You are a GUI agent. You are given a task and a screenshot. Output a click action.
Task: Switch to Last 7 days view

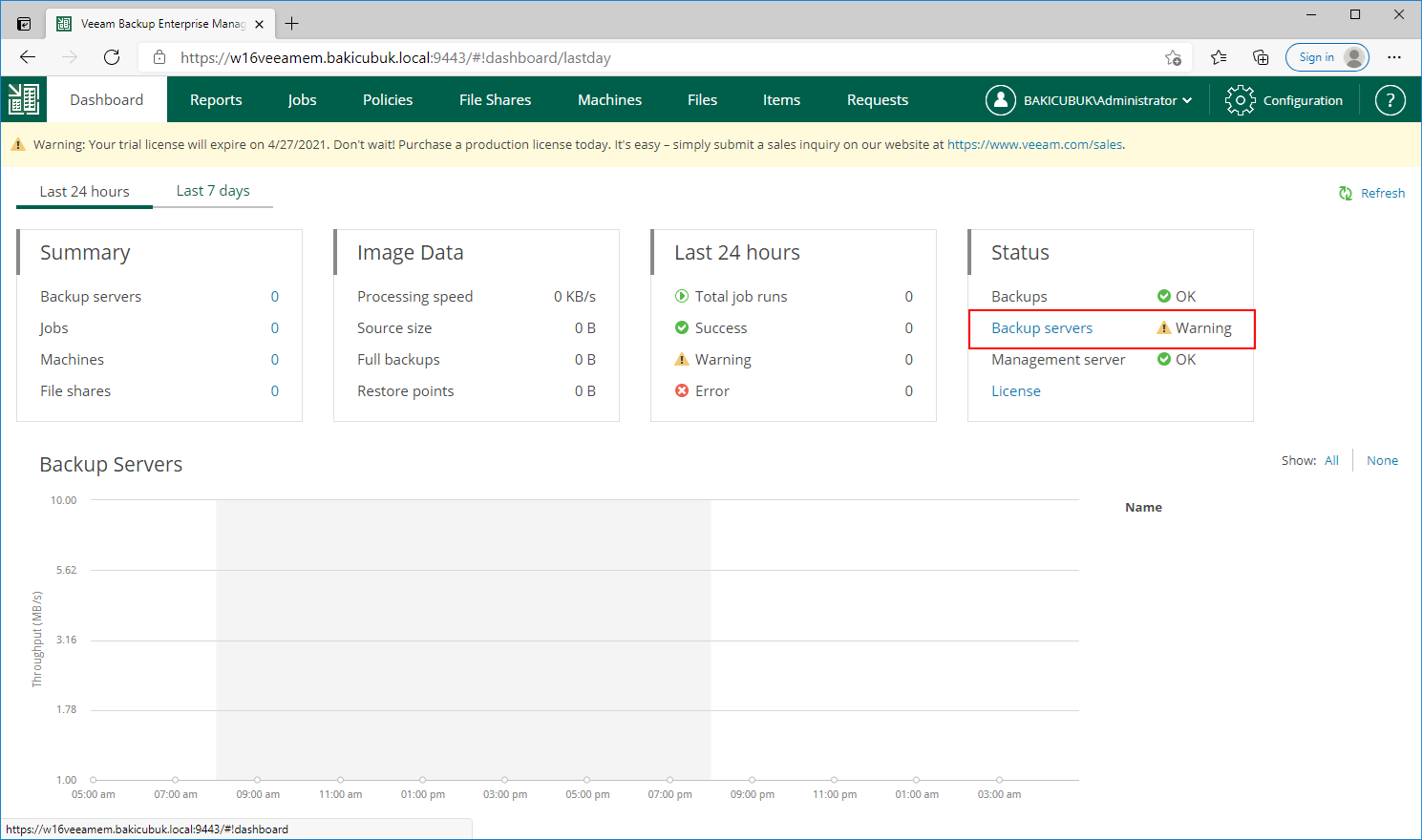(x=213, y=191)
